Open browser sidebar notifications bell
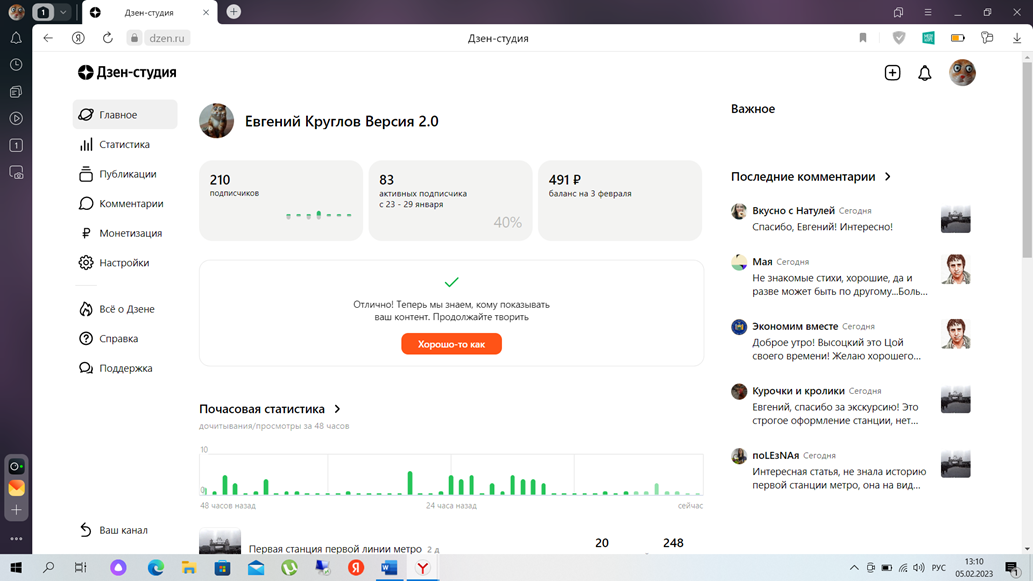 point(16,38)
